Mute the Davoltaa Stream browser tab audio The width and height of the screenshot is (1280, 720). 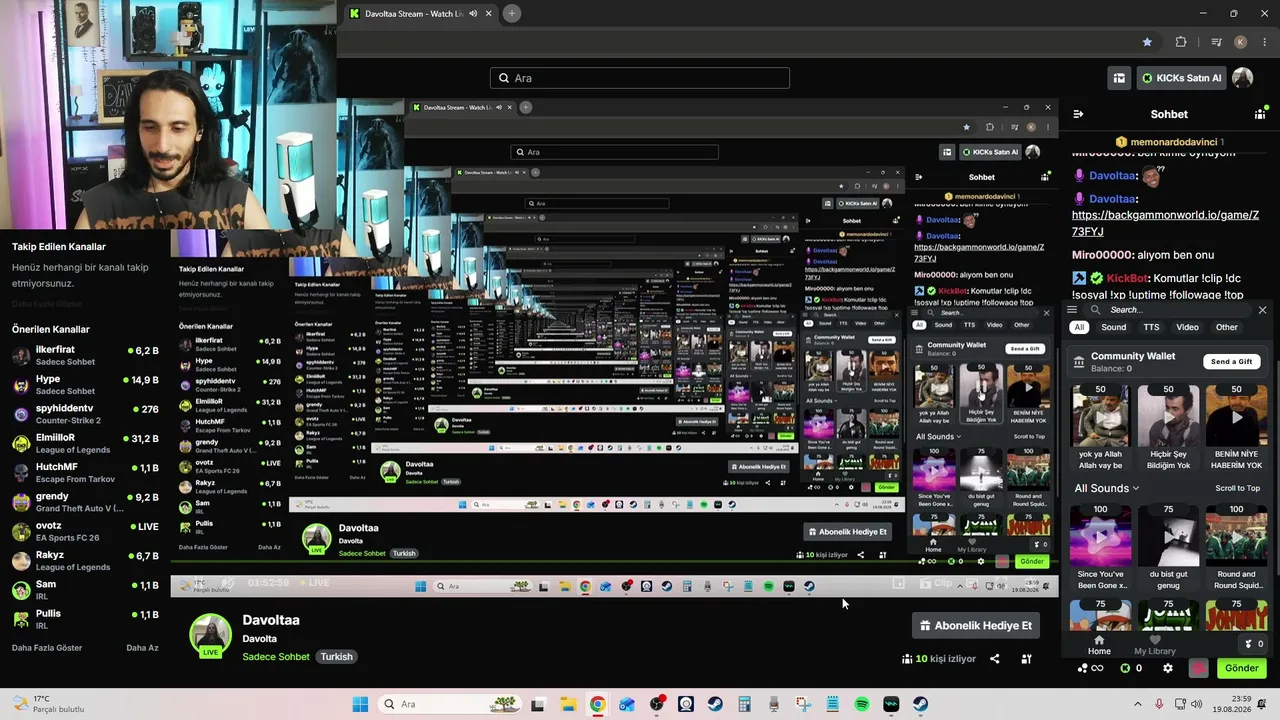point(473,14)
